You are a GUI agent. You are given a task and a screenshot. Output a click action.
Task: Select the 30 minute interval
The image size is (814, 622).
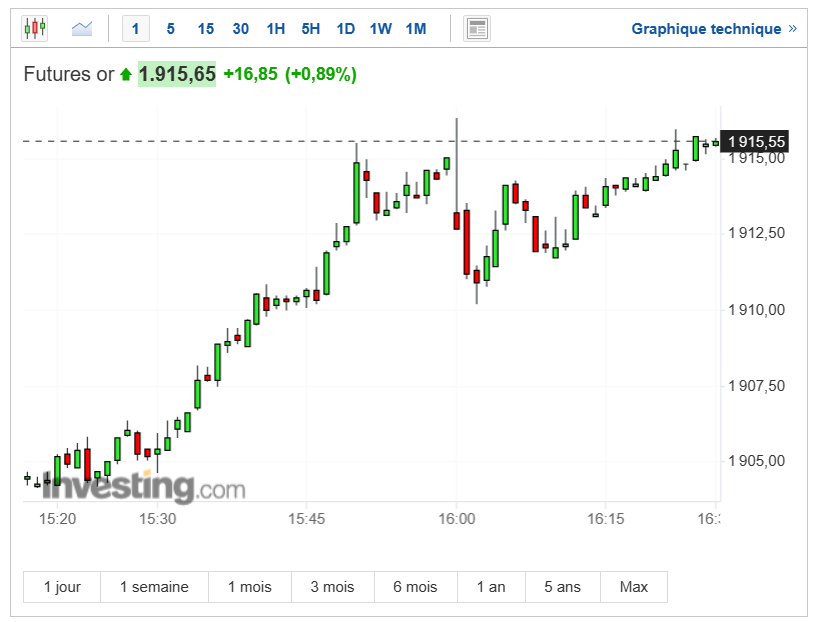point(240,29)
